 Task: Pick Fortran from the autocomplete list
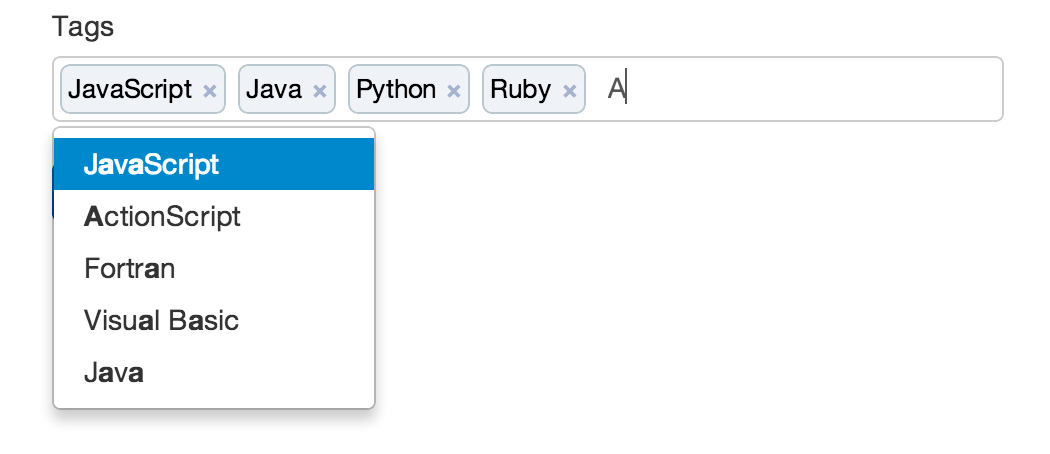[130, 268]
